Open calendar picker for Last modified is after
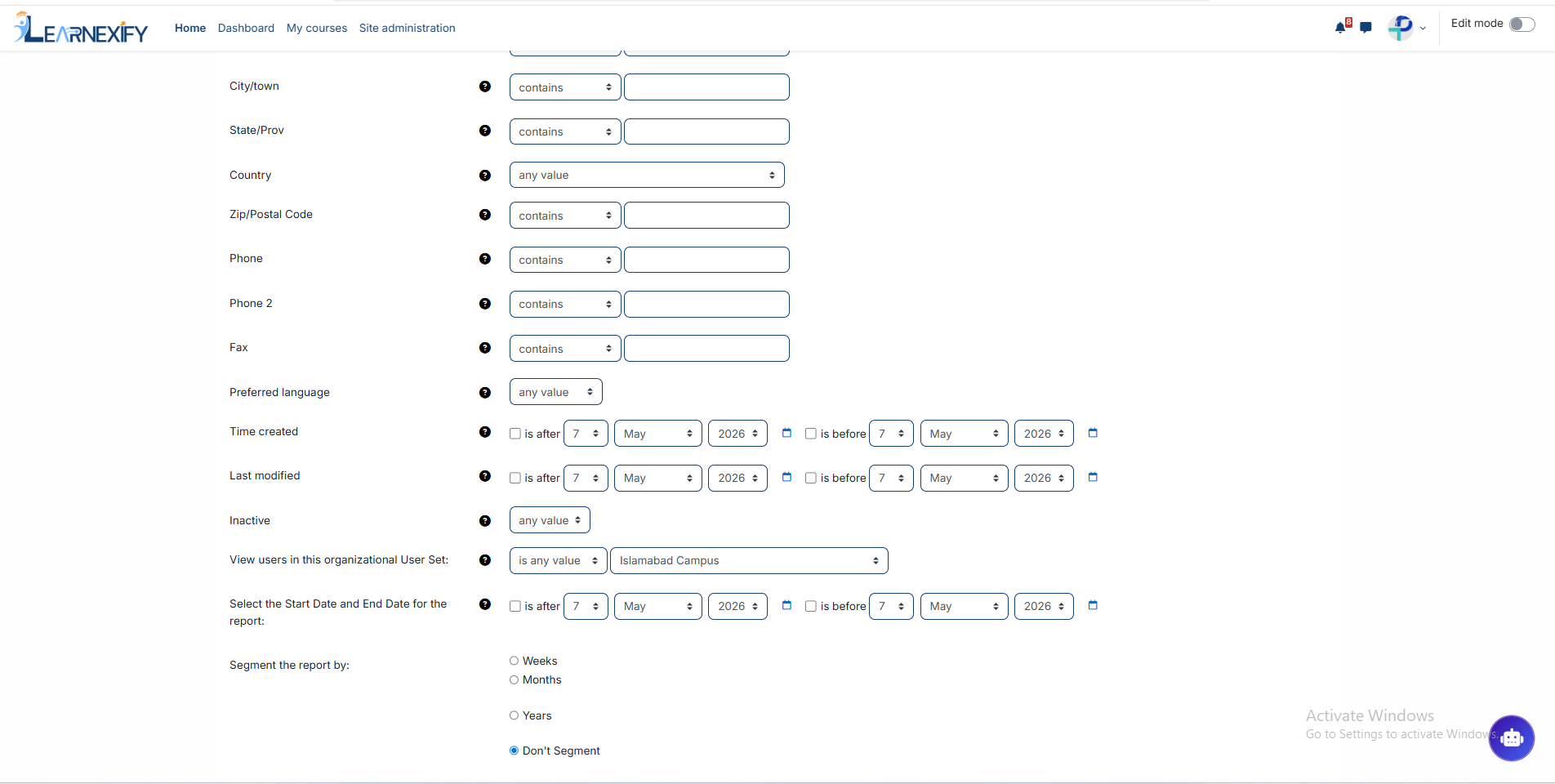The image size is (1555, 784). (786, 477)
